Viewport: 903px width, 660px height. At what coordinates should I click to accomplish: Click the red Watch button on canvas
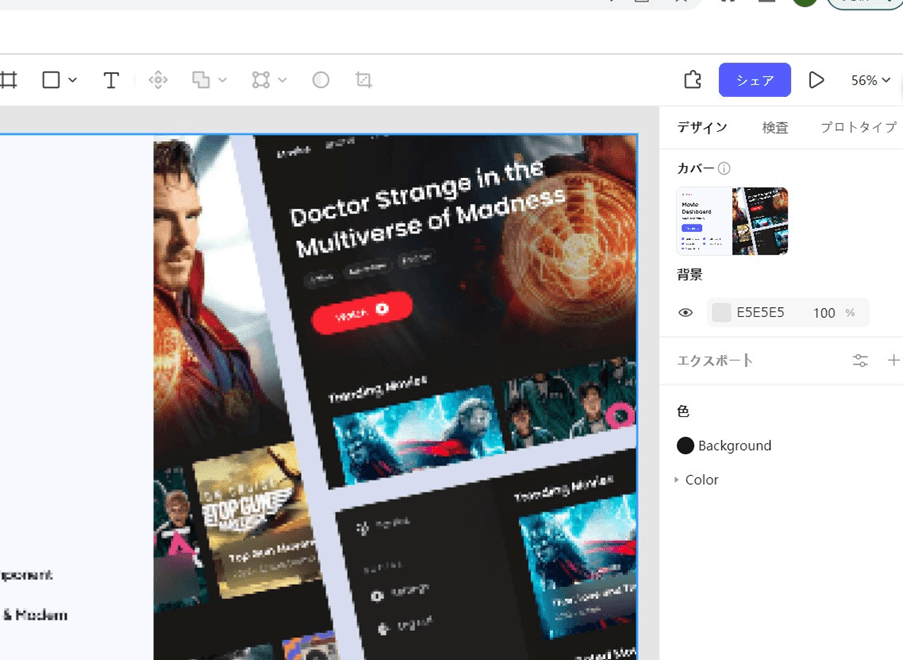(x=362, y=312)
